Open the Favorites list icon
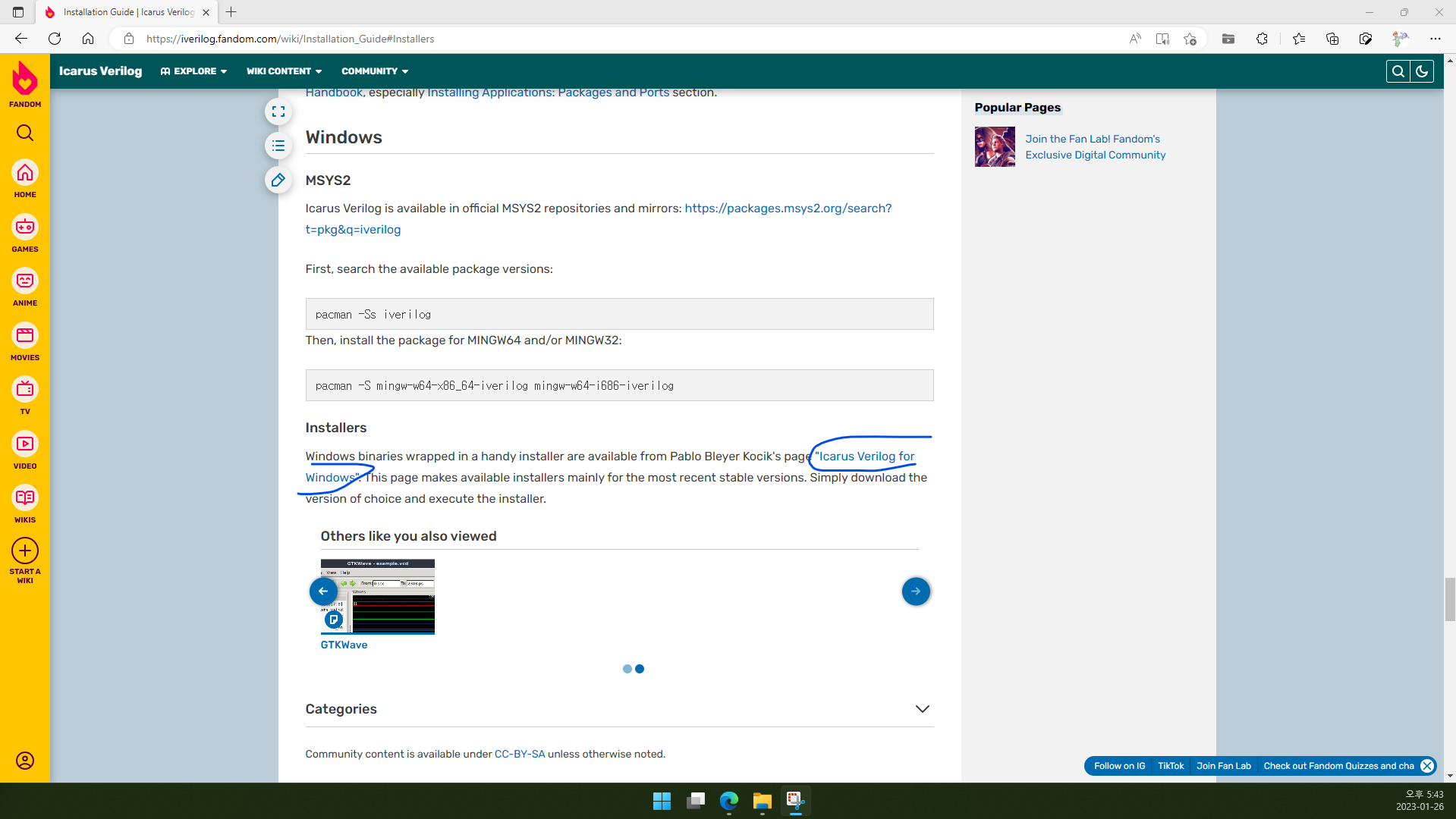Image resolution: width=1456 pixels, height=819 pixels. (1299, 39)
